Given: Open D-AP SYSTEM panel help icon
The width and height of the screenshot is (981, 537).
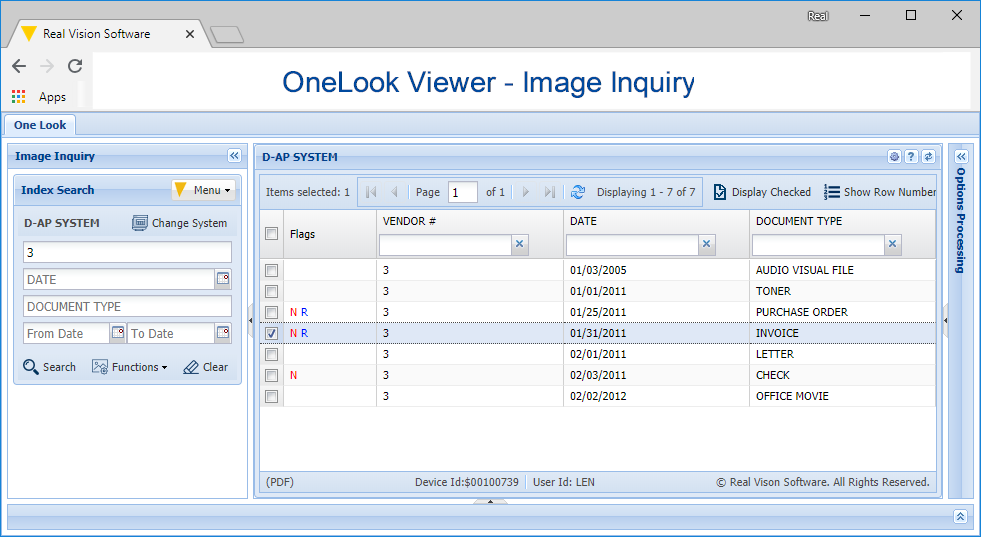Looking at the screenshot, I should (x=912, y=156).
